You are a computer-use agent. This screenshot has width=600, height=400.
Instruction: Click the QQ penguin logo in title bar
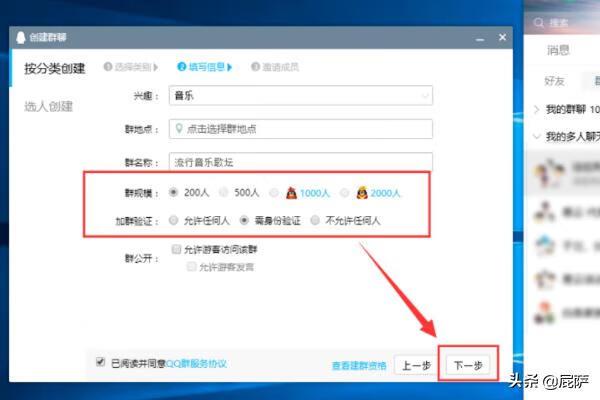21,38
